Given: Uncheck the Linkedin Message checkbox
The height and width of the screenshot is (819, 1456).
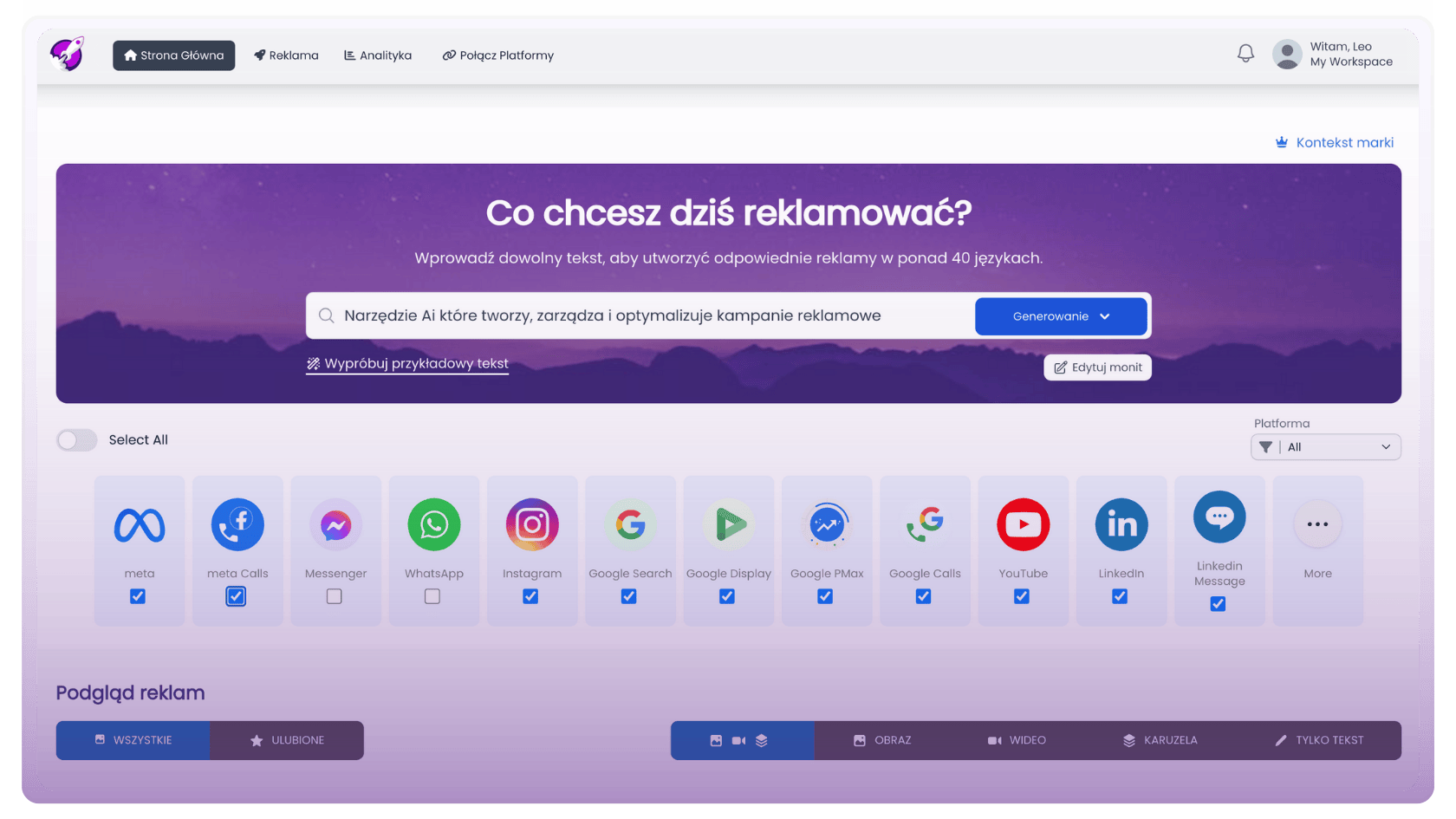Looking at the screenshot, I should 1218,604.
